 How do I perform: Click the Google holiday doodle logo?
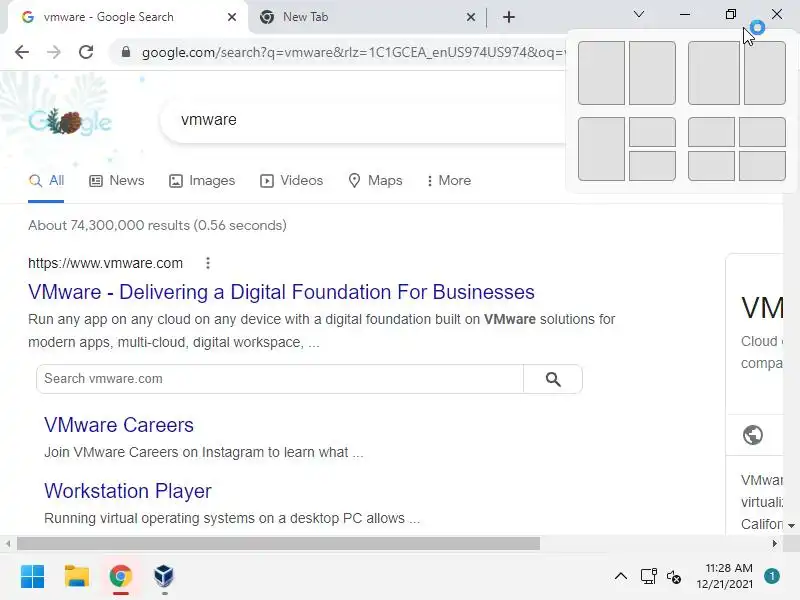pos(70,121)
